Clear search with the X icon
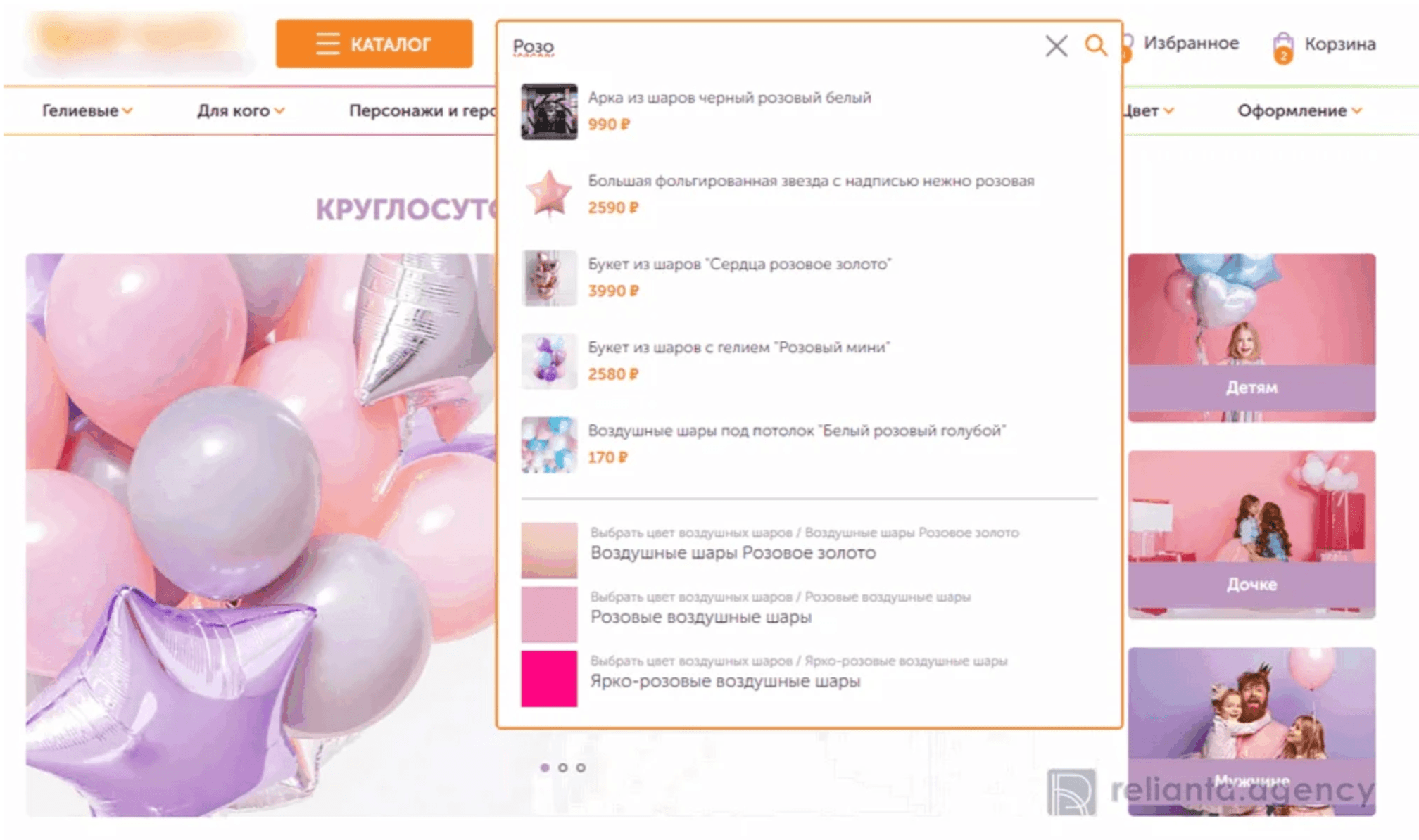This screenshot has width=1419, height=840. pos(1056,46)
